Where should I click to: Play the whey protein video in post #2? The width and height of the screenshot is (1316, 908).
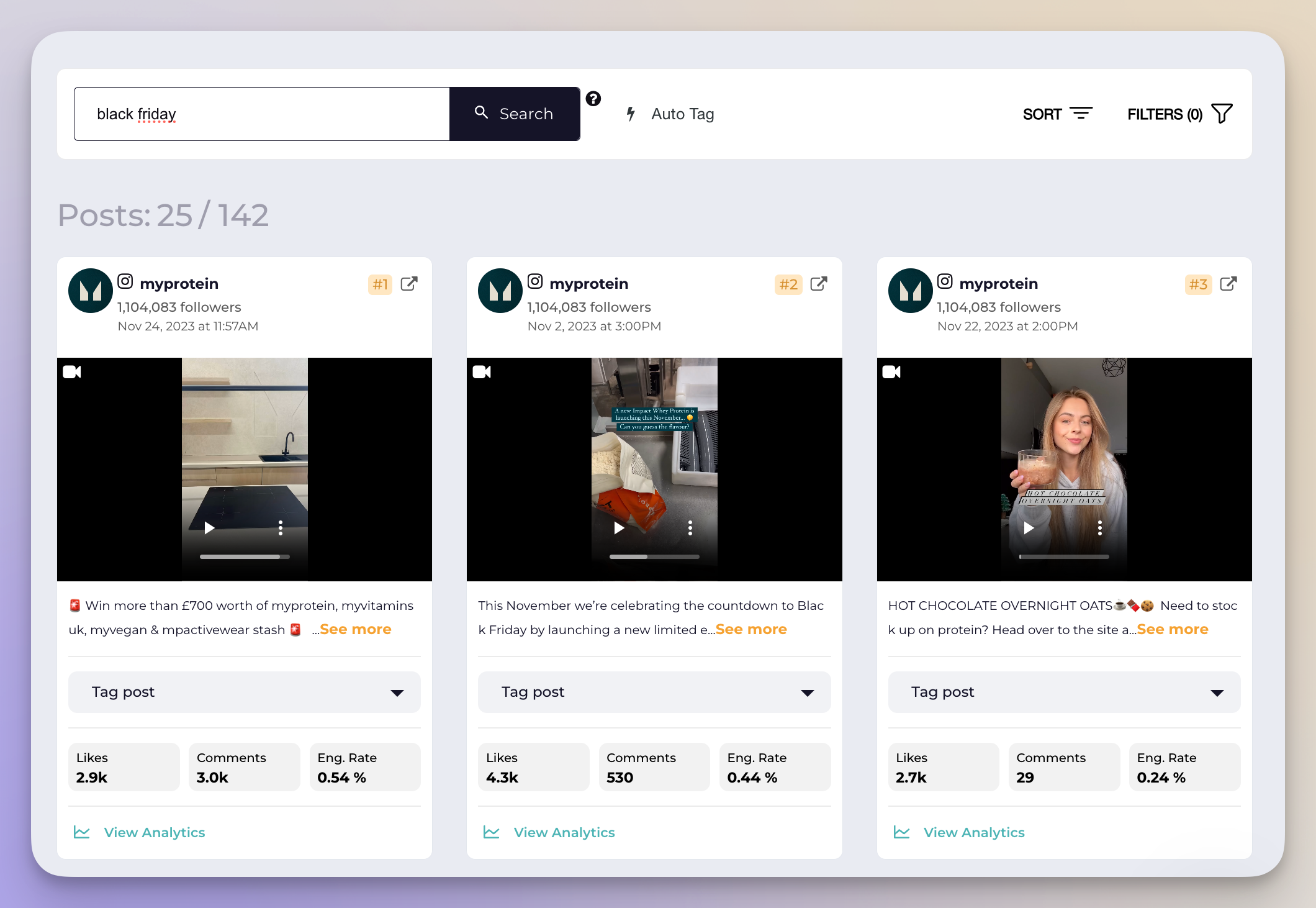(x=619, y=528)
